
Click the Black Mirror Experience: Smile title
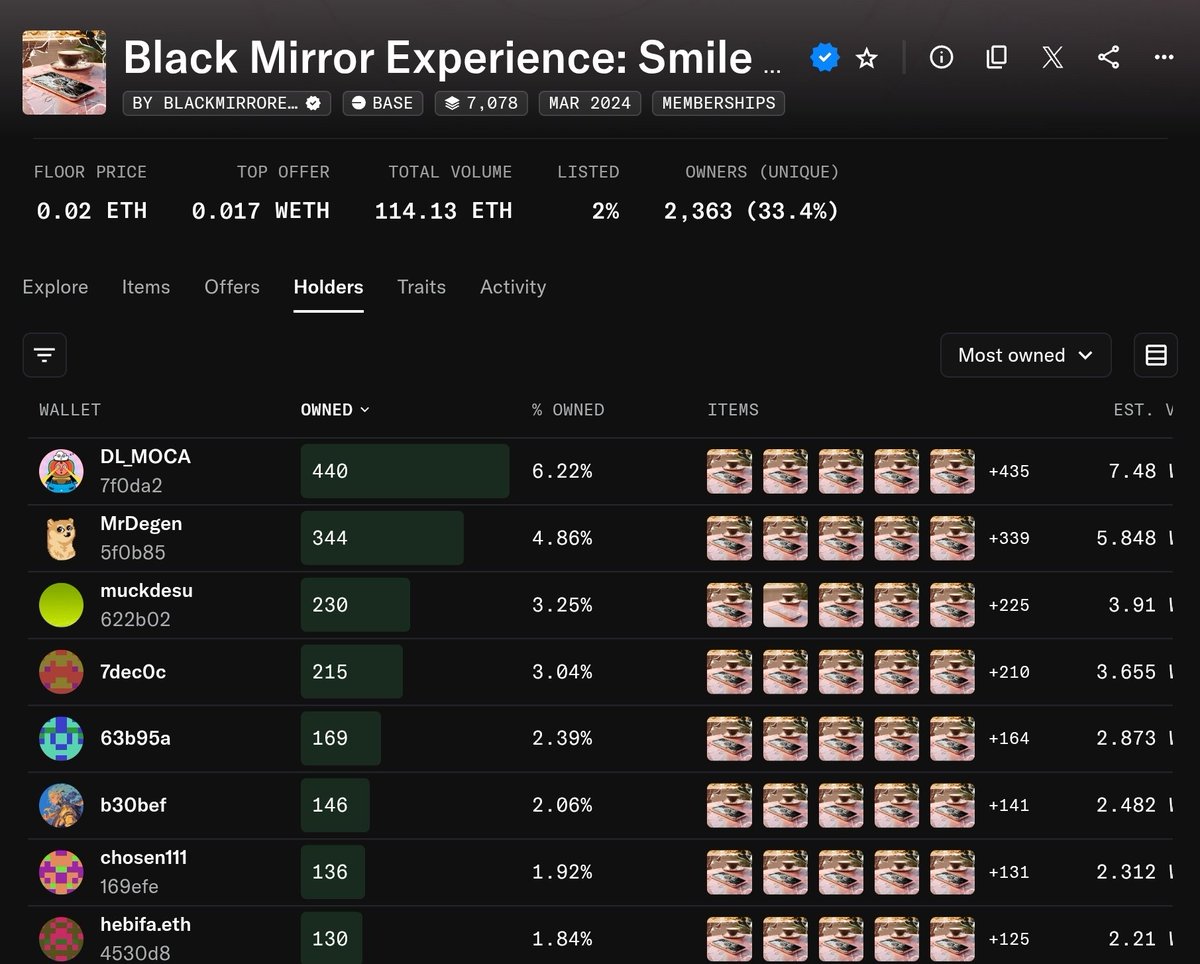click(x=453, y=59)
